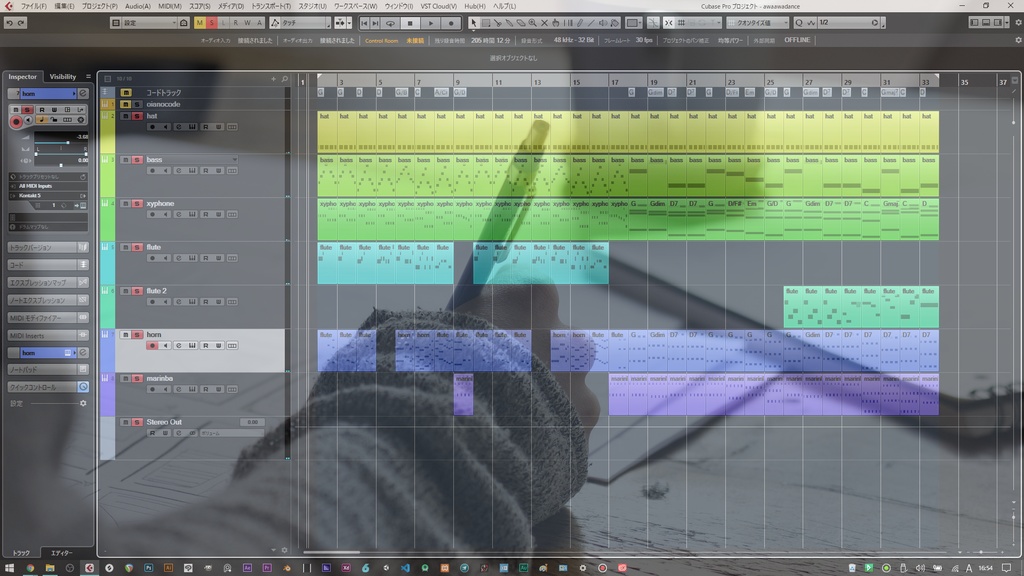Select the Range Selection tool
This screenshot has height=576, width=1024.
pyautogui.click(x=485, y=23)
